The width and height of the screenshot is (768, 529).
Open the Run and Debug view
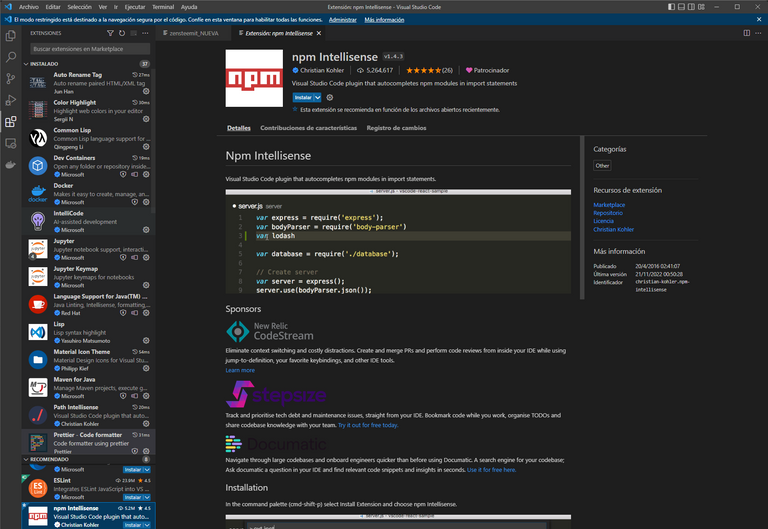(10, 100)
